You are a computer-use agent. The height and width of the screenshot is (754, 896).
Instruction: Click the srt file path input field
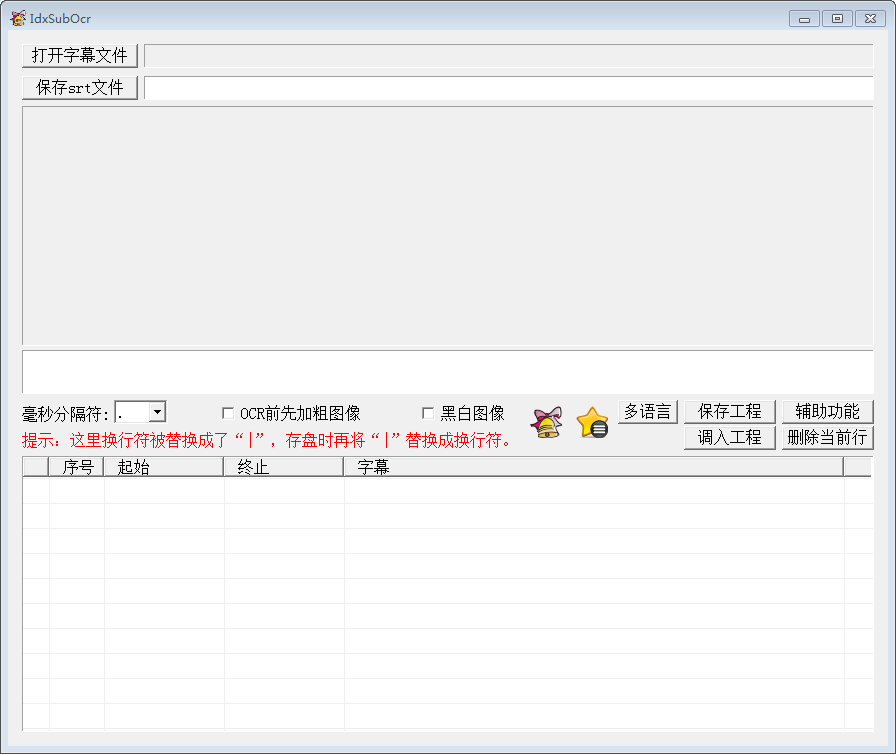coord(508,88)
